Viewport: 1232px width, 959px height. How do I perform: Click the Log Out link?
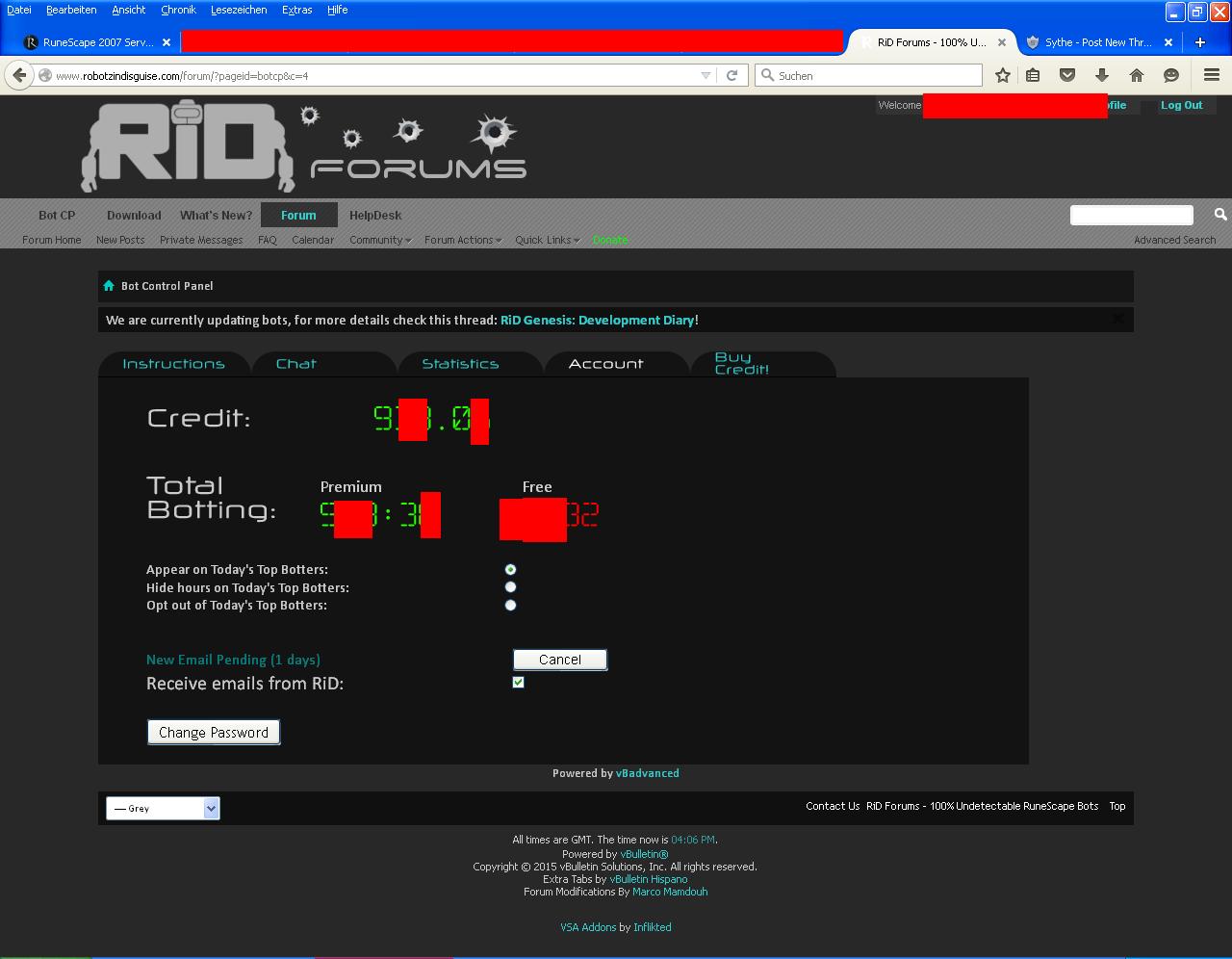pos(1181,105)
